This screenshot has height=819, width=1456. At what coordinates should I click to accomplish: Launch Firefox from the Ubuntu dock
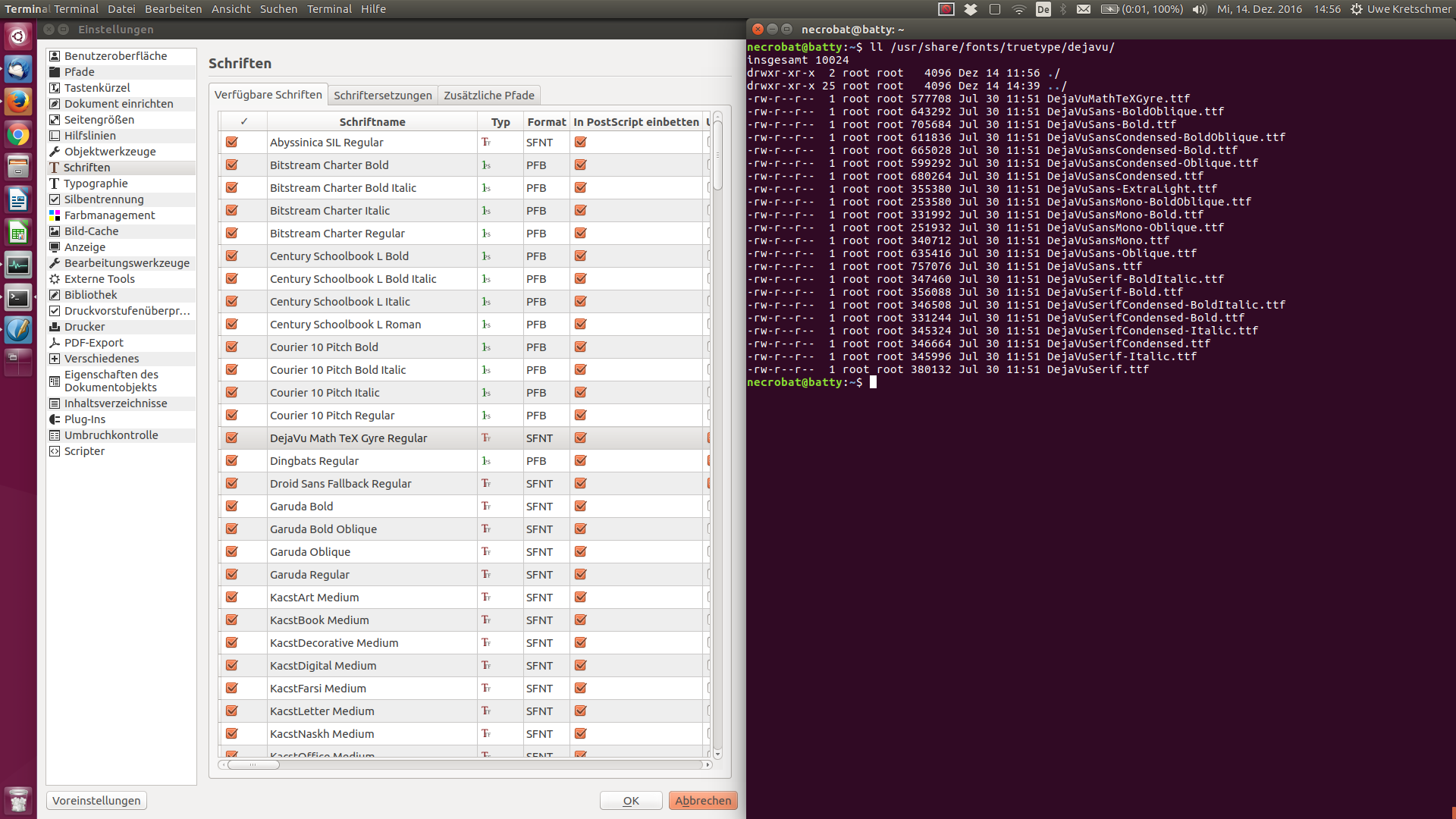(x=18, y=102)
